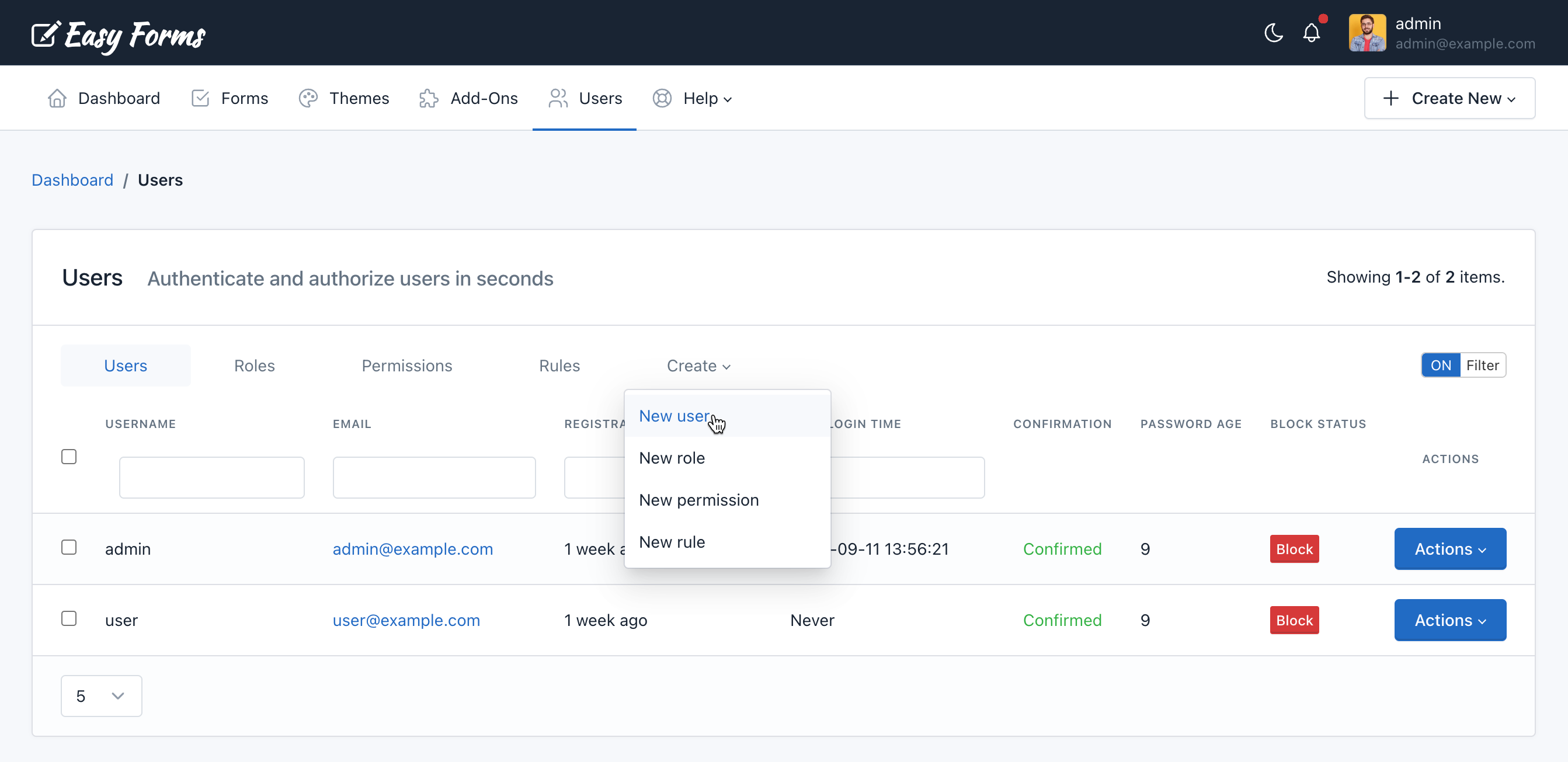Image resolution: width=1568 pixels, height=762 pixels.
Task: Click inside the Username filter field
Action: [211, 476]
